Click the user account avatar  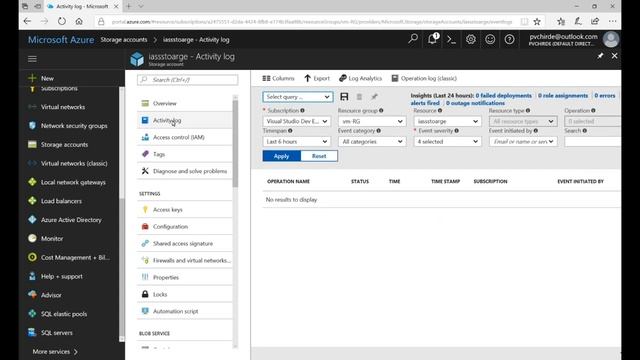(x=611, y=40)
